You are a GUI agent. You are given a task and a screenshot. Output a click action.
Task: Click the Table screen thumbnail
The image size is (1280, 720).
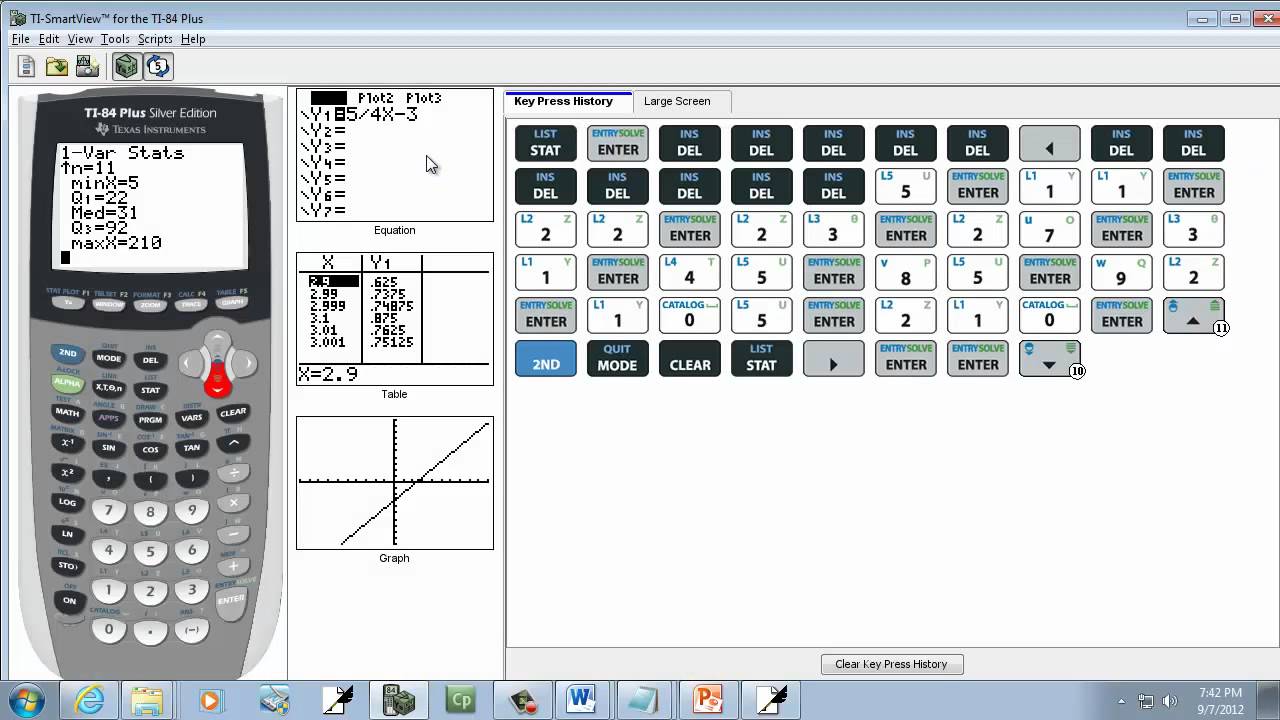point(395,319)
